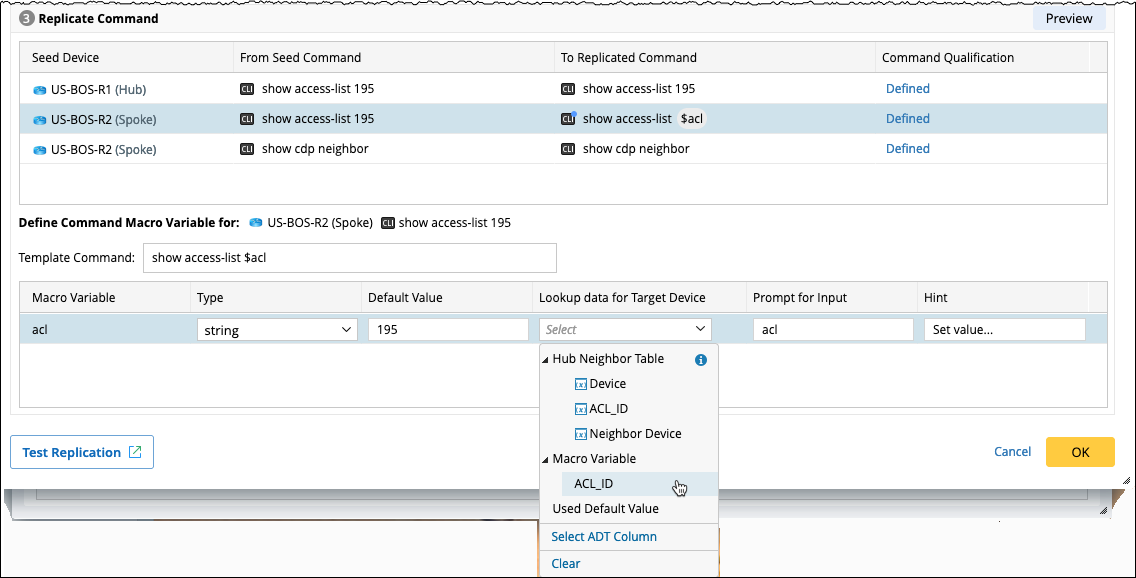Click the column icon next to Neighbor Device
This screenshot has height=578, width=1136.
581,434
